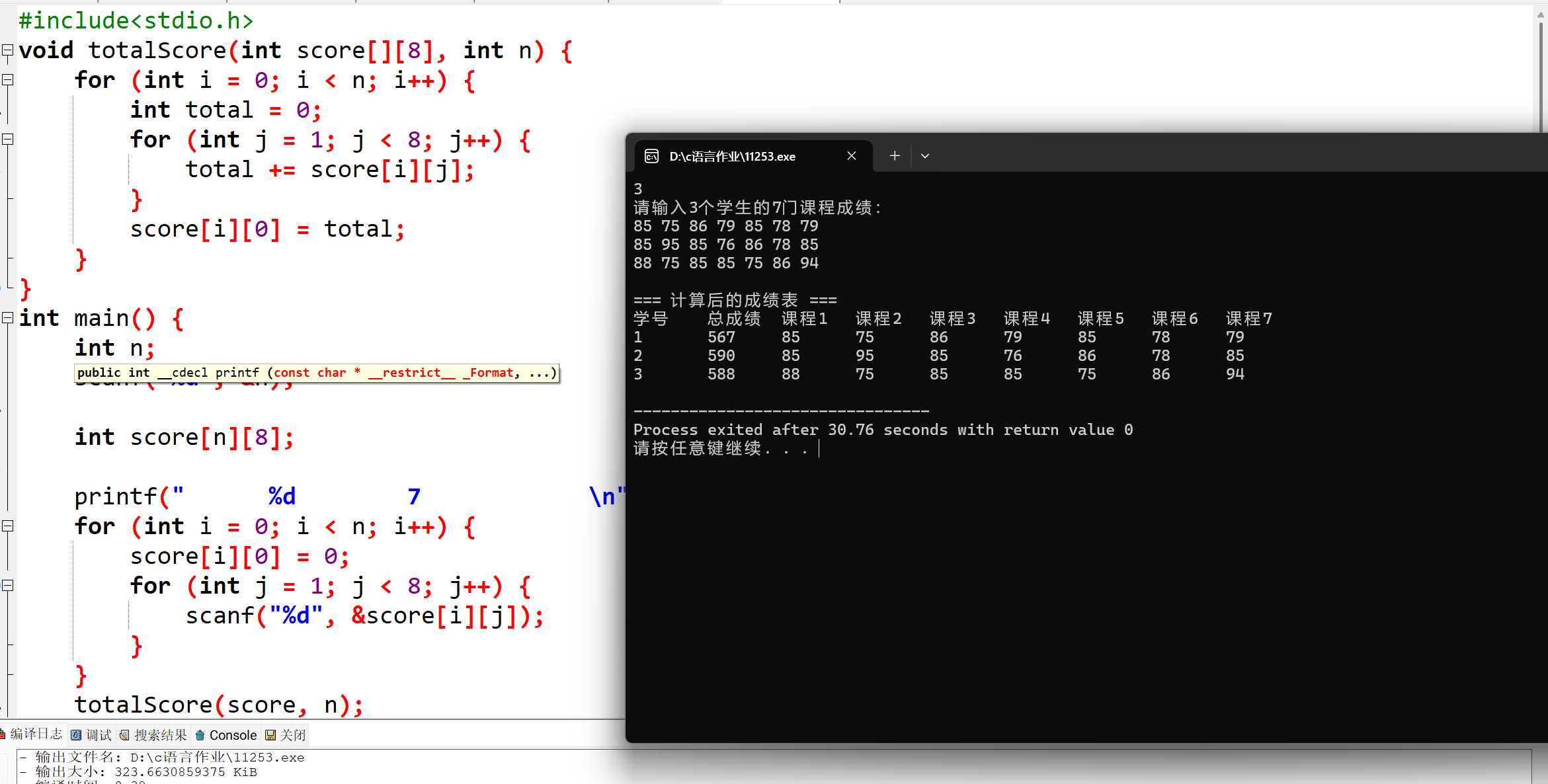Click the totalScore(score, n) call line
This screenshot has width=1548, height=784.
point(218,705)
